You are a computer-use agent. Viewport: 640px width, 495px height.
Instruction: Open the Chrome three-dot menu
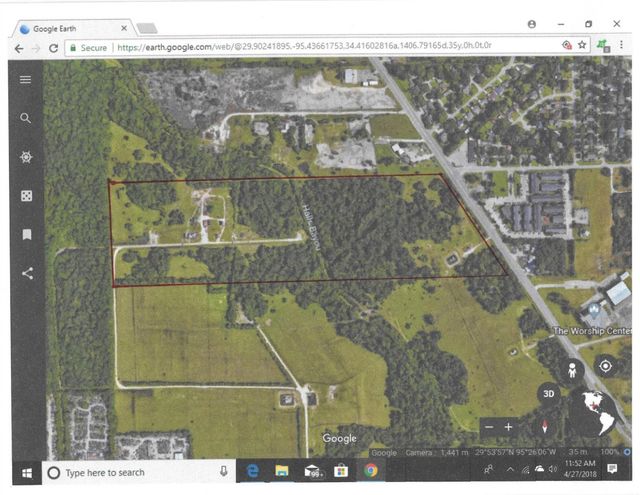[x=621, y=44]
